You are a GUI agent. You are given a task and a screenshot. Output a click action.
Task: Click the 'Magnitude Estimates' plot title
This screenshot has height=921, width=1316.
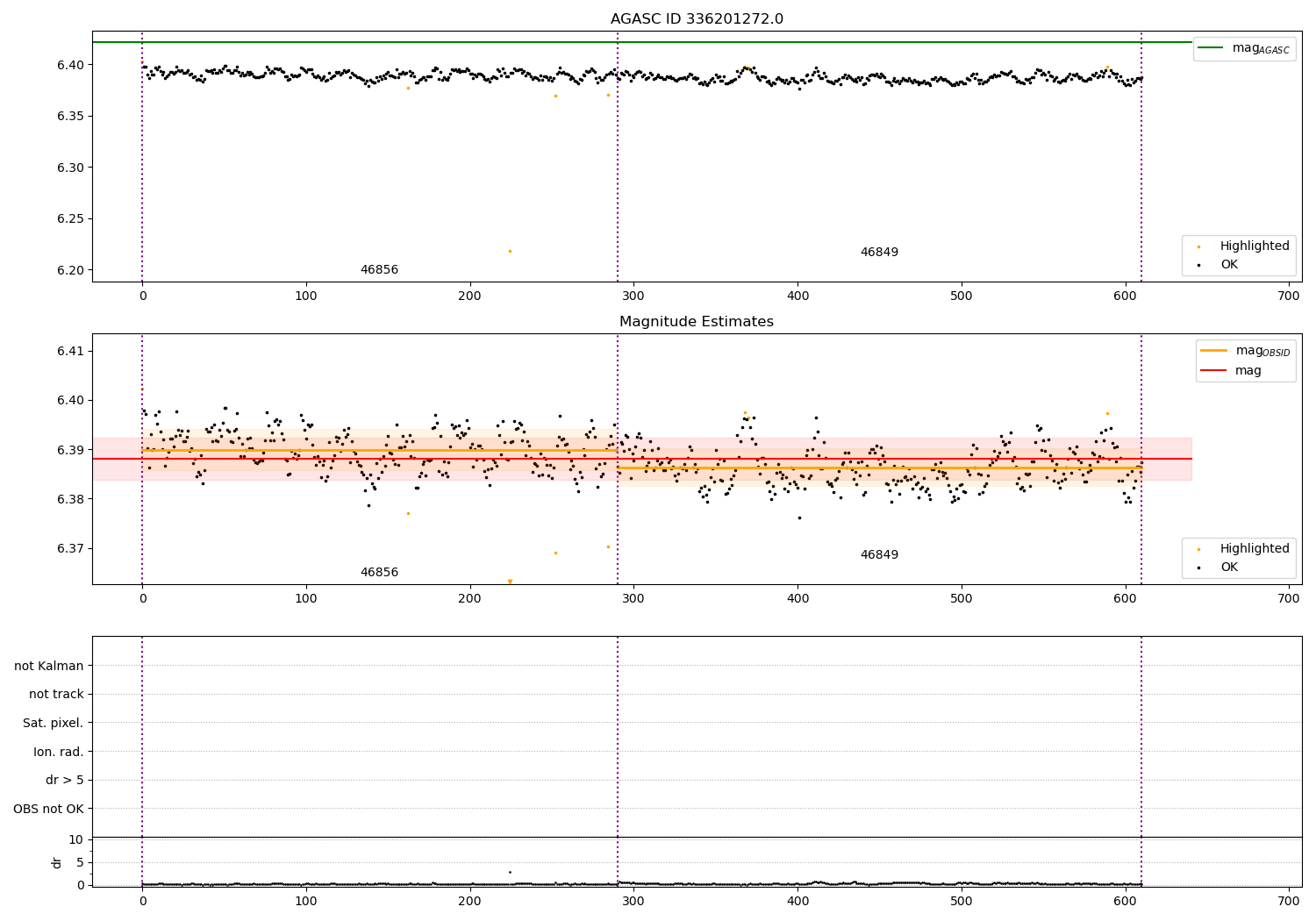point(697,322)
